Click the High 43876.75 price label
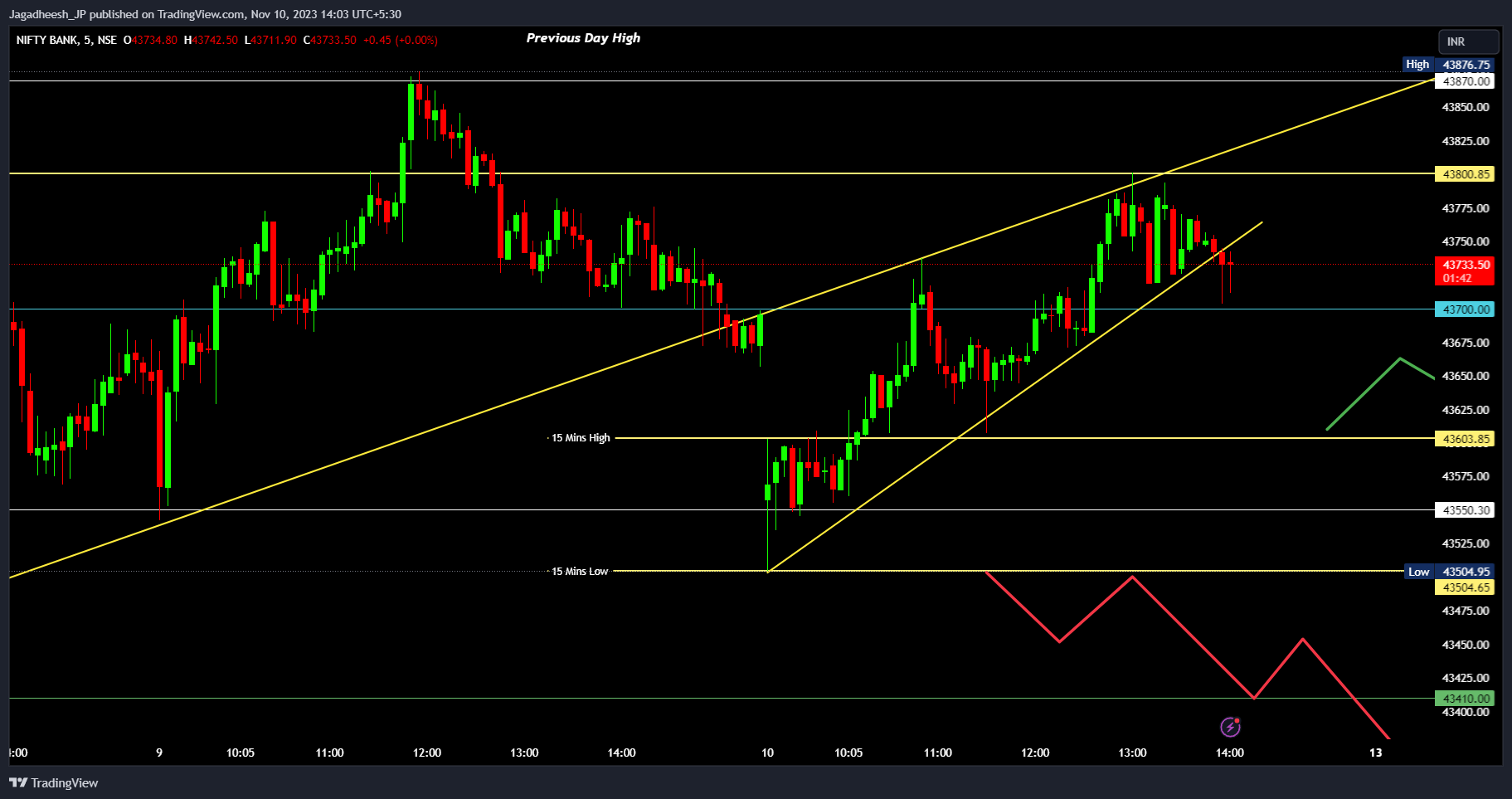 1449,65
